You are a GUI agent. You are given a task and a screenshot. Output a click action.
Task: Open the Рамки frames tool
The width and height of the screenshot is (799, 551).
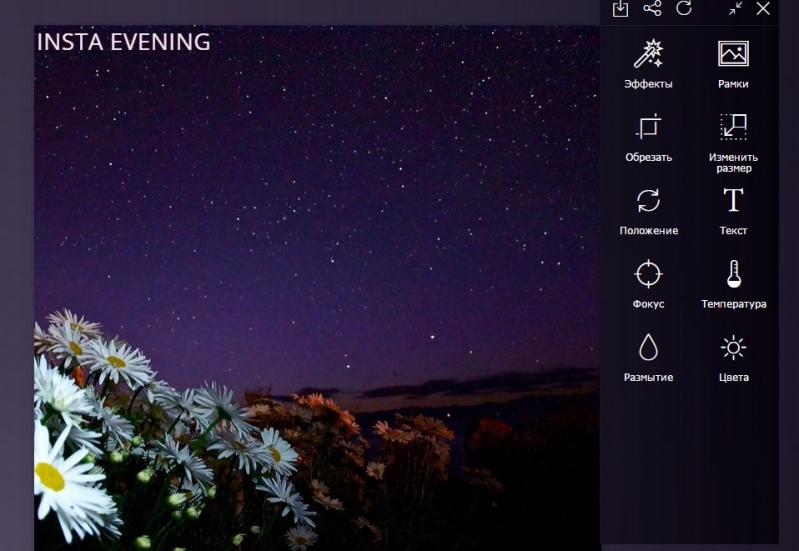pos(733,64)
